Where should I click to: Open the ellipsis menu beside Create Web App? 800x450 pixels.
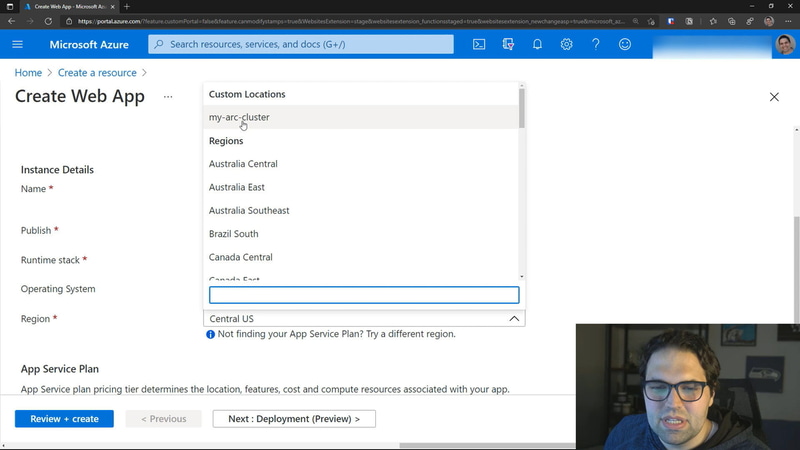168,96
